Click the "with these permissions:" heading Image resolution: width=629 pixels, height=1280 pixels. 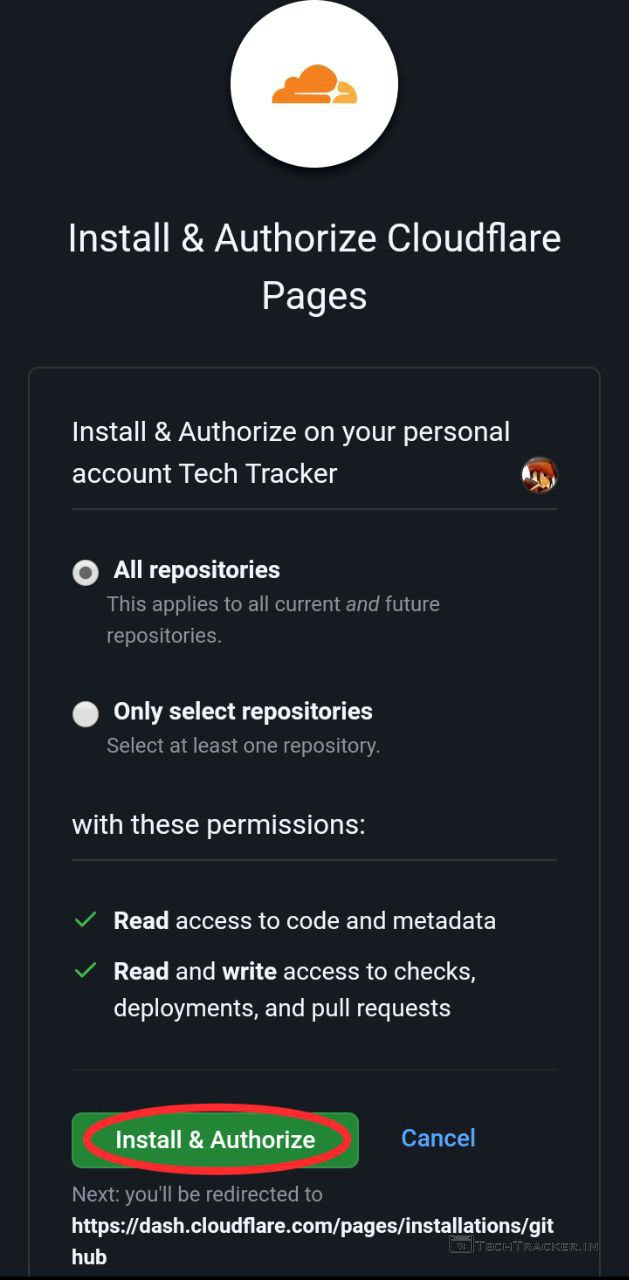point(218,824)
